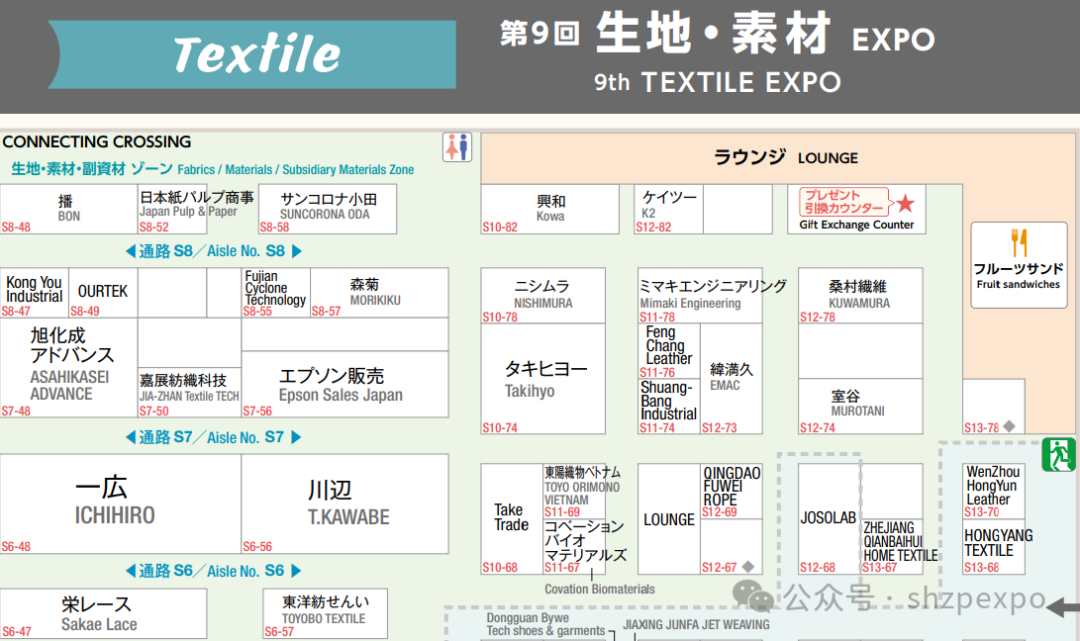Screen dimensions: 1080x641
Task: Click the コベーションバイオマテリアルズ booth S11-67
Action: click(x=574, y=546)
